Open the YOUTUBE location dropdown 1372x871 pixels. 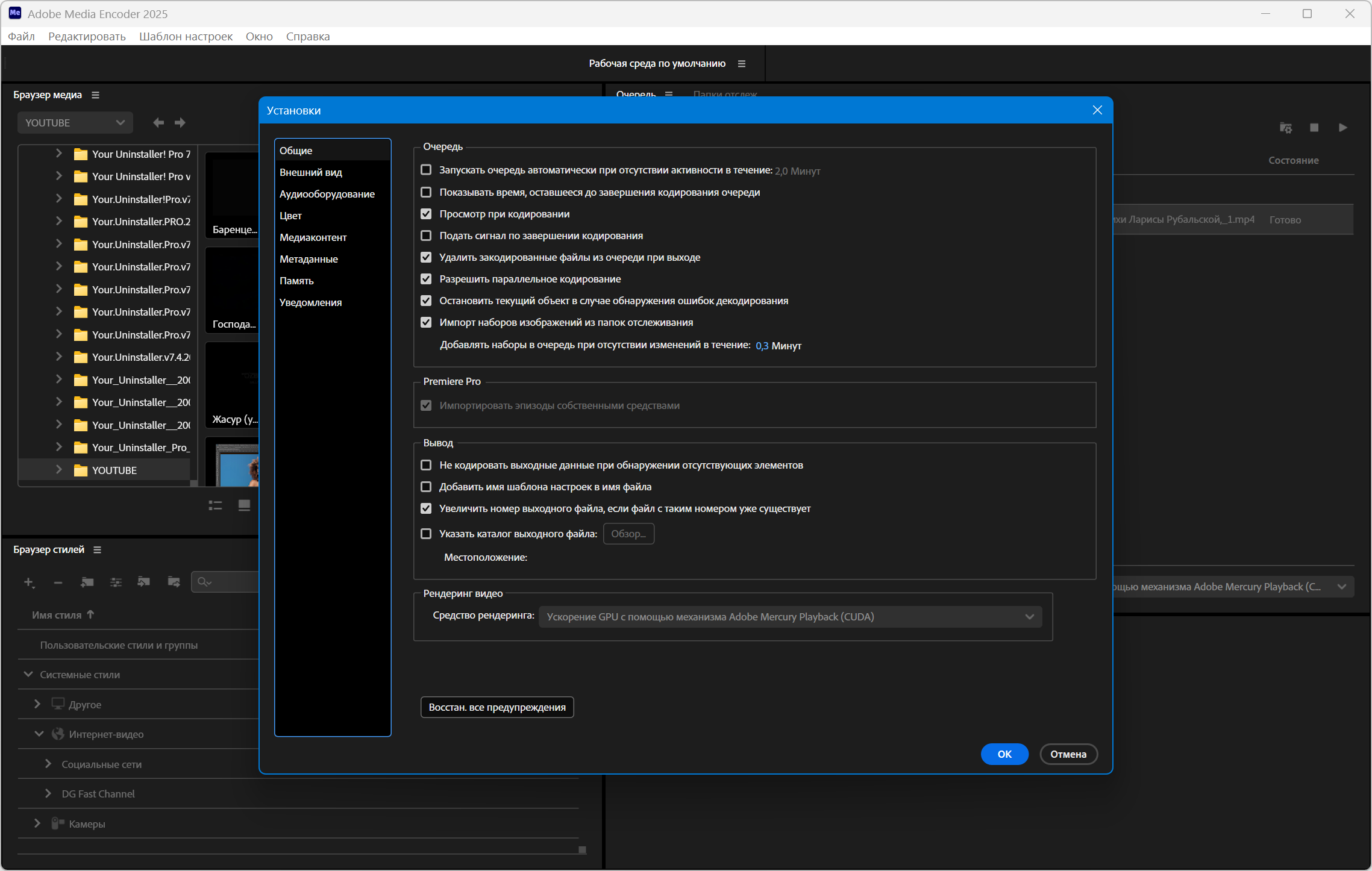click(x=75, y=123)
